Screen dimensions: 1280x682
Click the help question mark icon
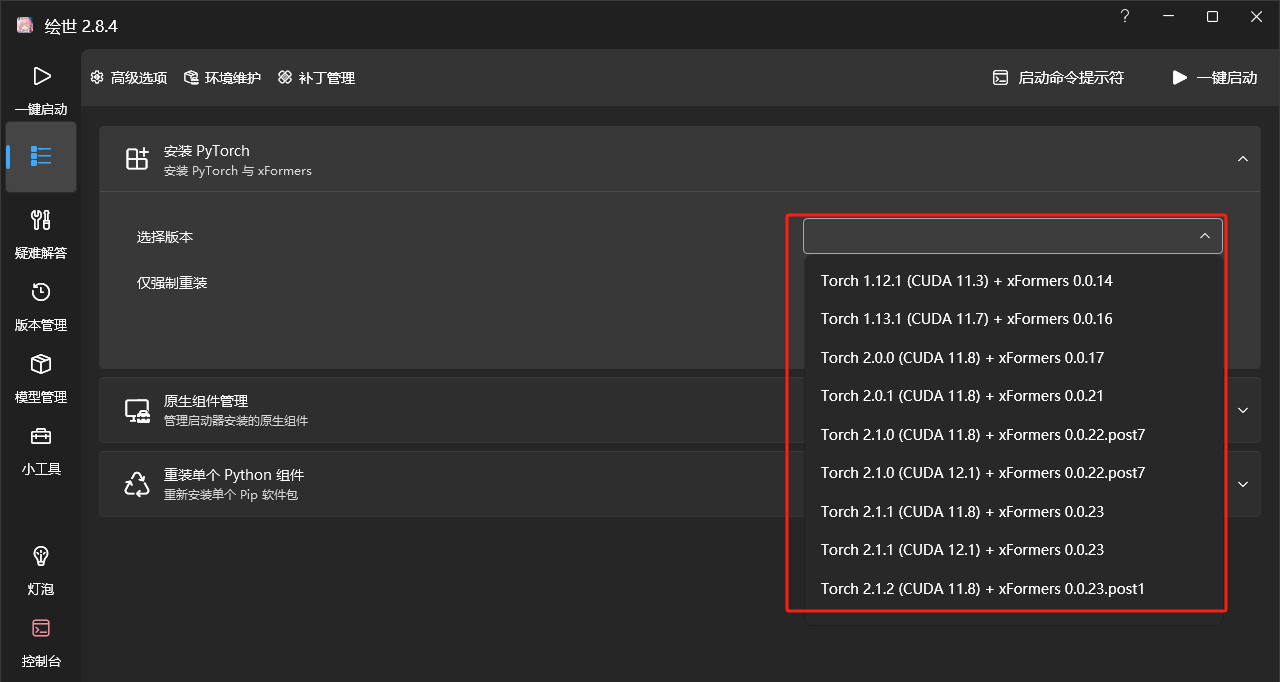(x=1125, y=16)
